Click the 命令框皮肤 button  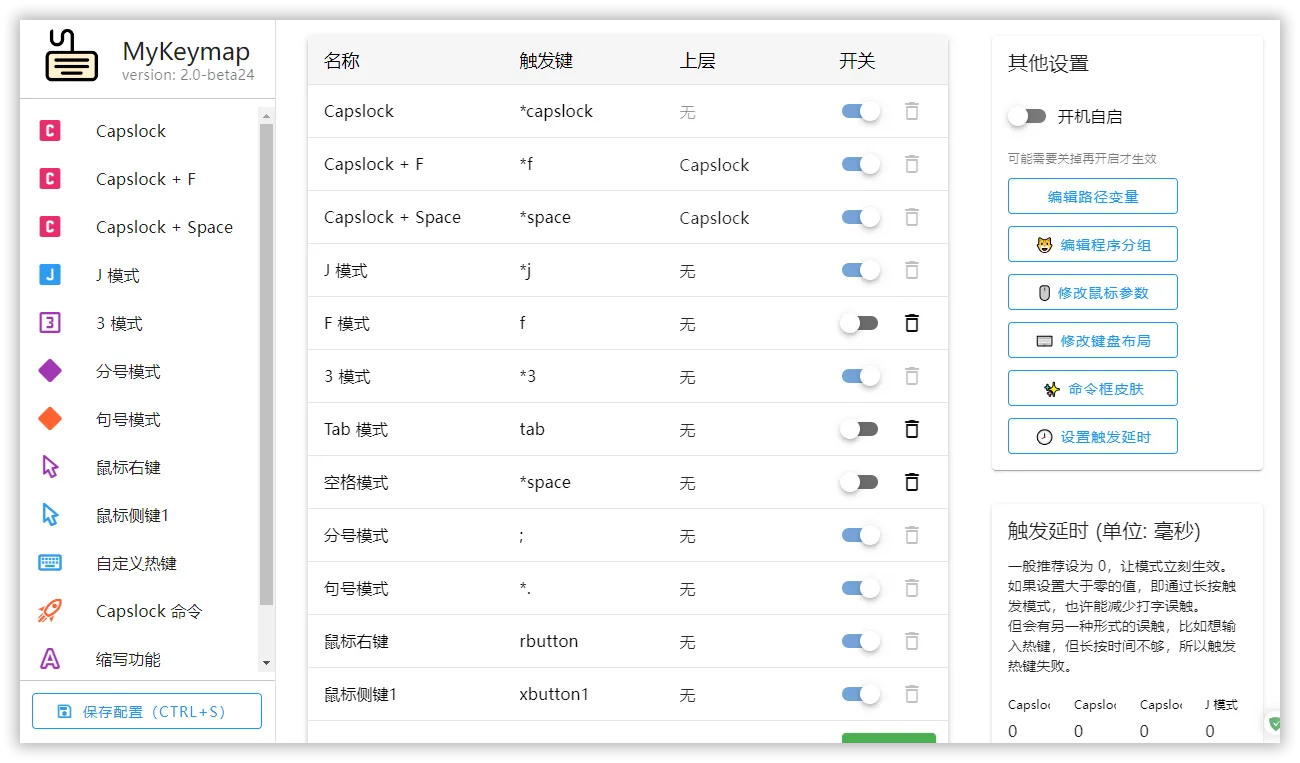click(x=1093, y=388)
